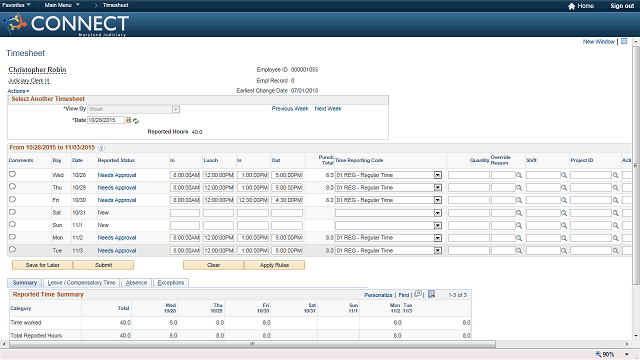Open the comment bubble for Wed 10/28
This screenshot has height=360, width=640.
click(12, 174)
